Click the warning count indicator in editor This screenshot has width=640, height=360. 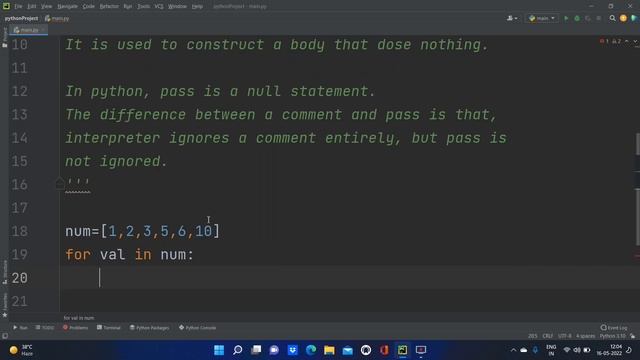coord(616,41)
